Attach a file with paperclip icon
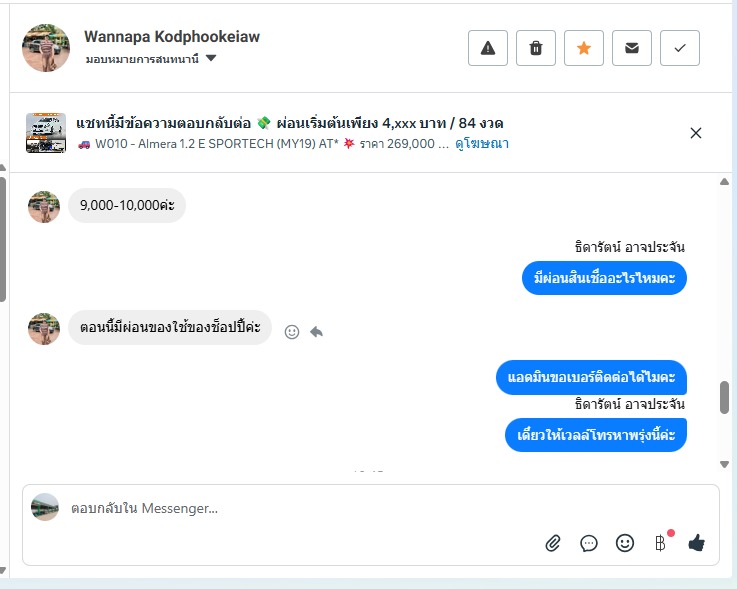 [553, 543]
